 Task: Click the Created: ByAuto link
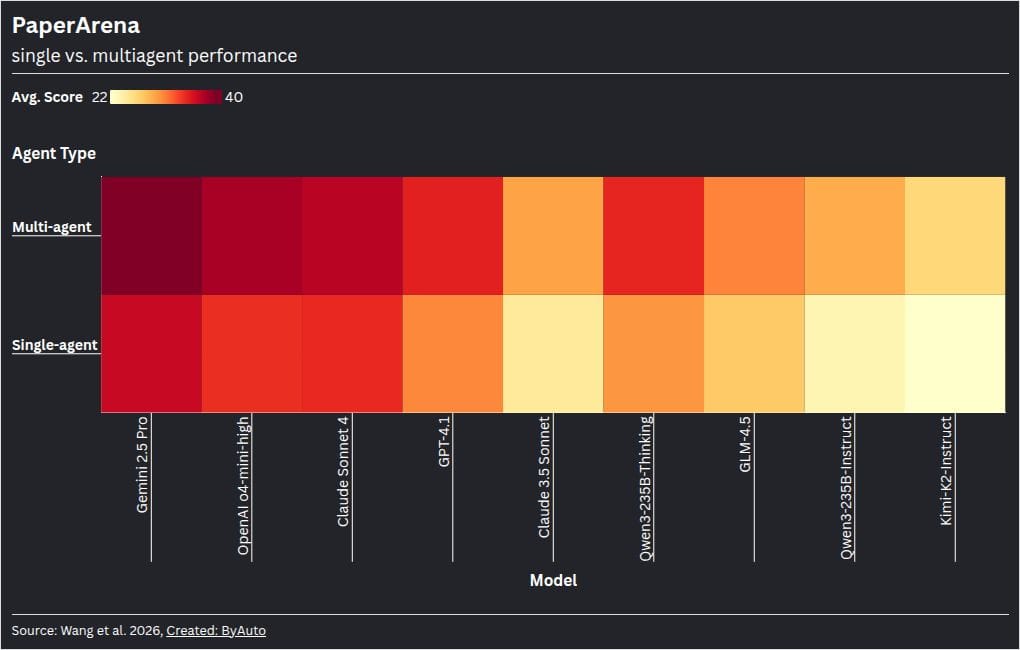coord(216,630)
